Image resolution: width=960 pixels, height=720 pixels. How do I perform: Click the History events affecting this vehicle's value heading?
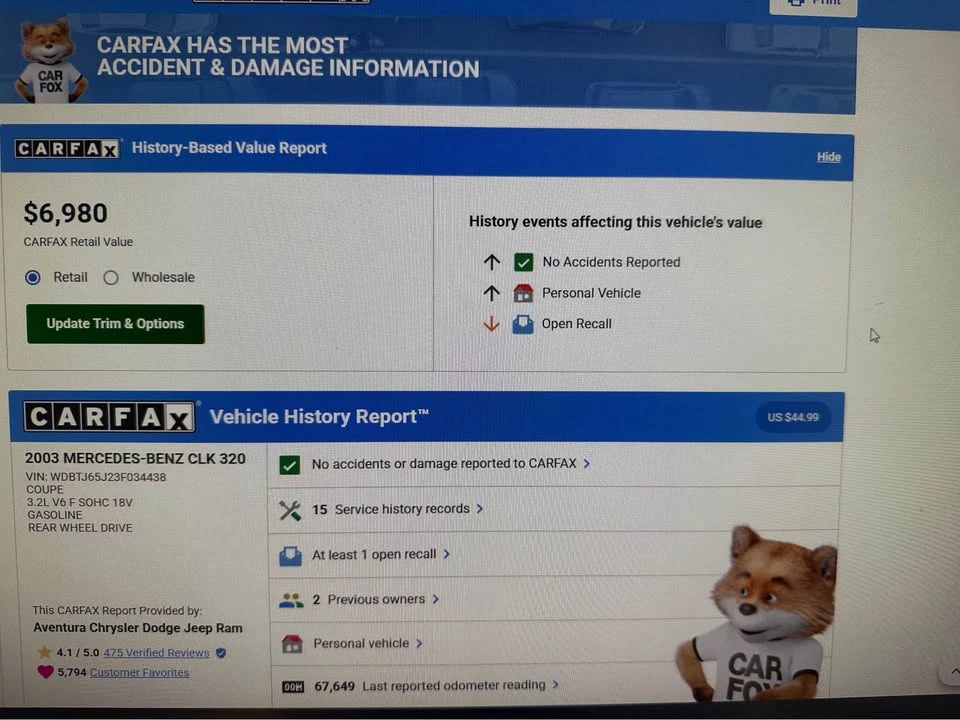coord(615,222)
